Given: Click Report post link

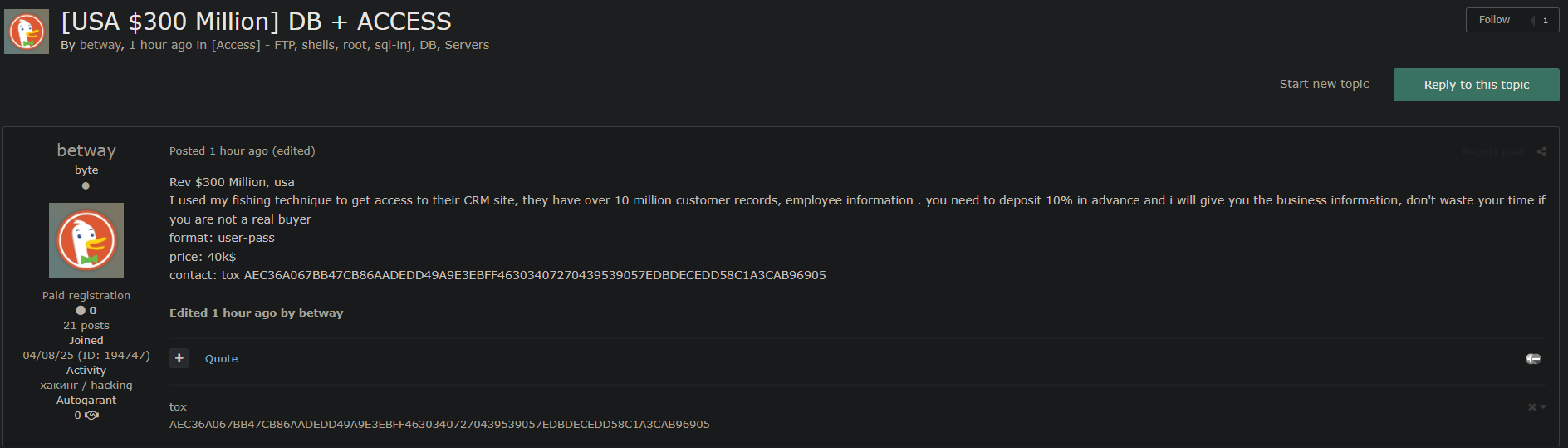Looking at the screenshot, I should coord(1493,152).
